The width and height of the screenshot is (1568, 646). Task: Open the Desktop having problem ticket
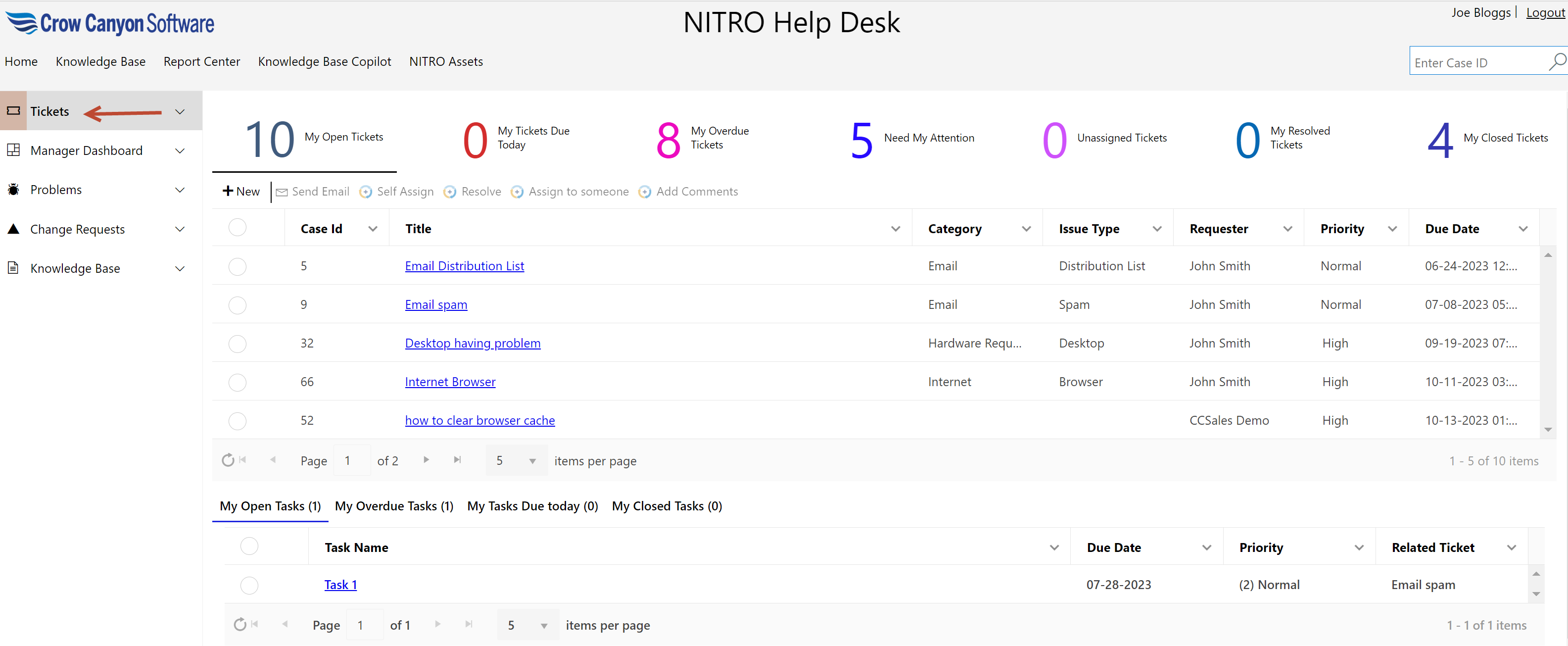pos(473,344)
